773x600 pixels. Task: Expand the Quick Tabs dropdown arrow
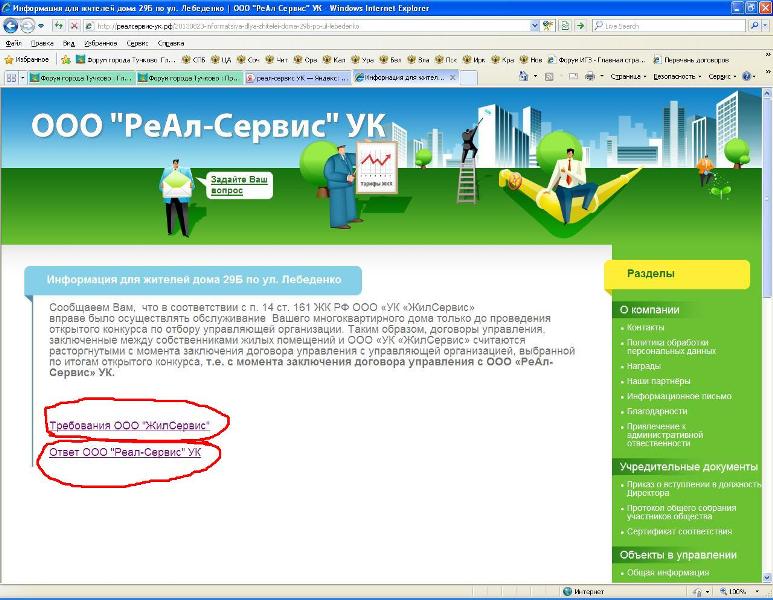pos(22,77)
